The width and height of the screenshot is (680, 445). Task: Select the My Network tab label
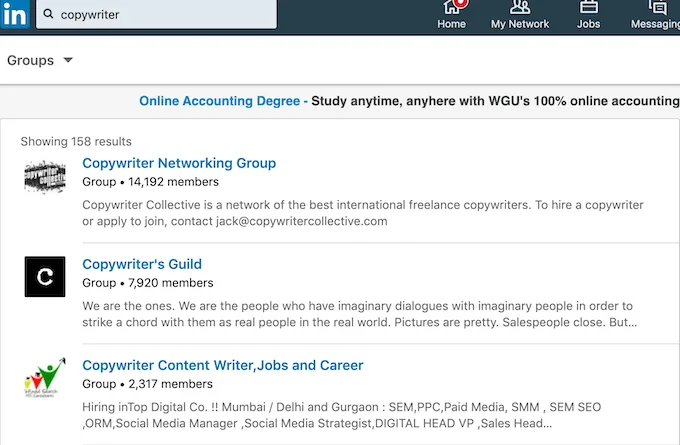[520, 24]
